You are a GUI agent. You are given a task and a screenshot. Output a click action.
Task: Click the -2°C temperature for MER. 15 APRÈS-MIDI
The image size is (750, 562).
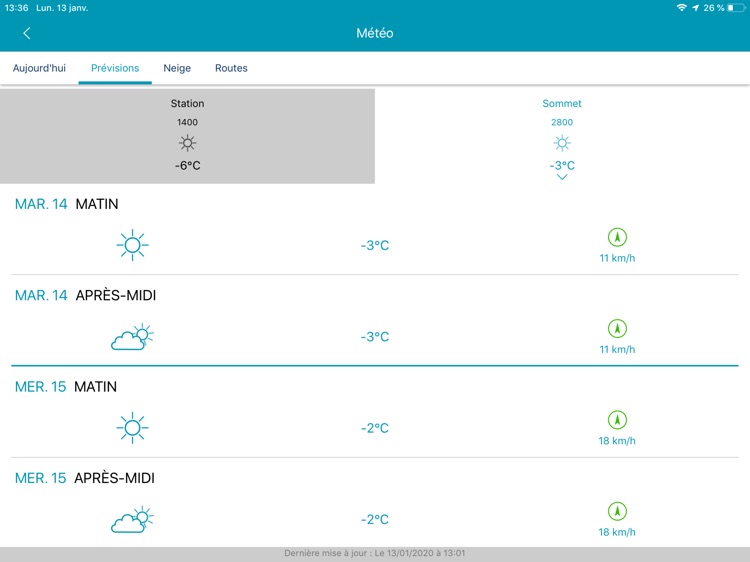375,519
